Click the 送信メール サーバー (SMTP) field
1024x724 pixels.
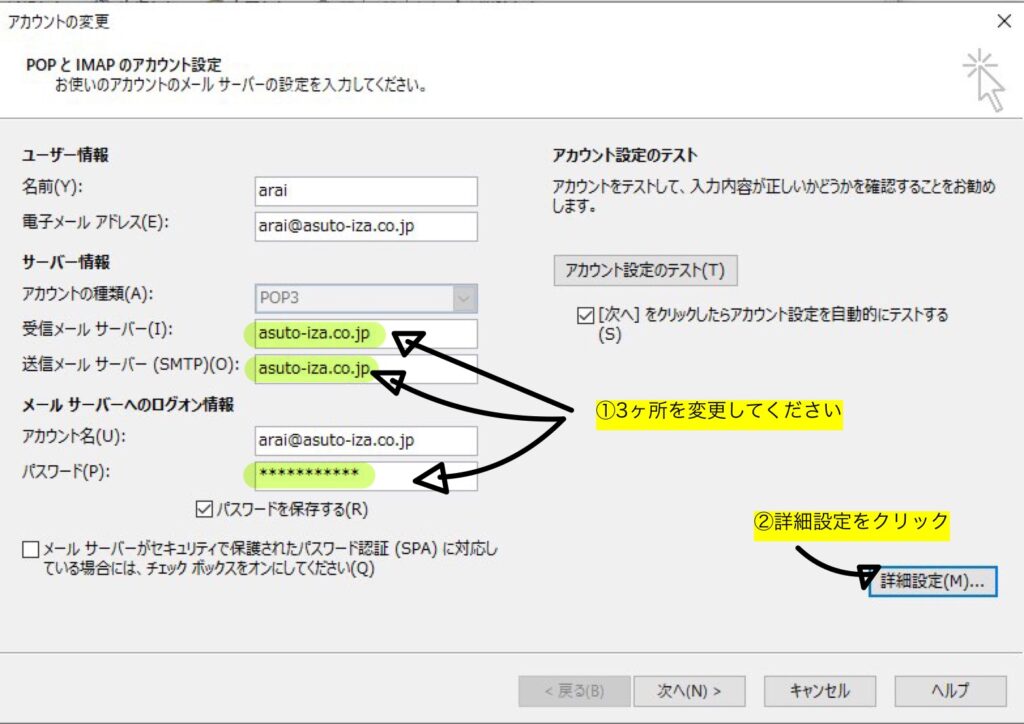pos(366,369)
